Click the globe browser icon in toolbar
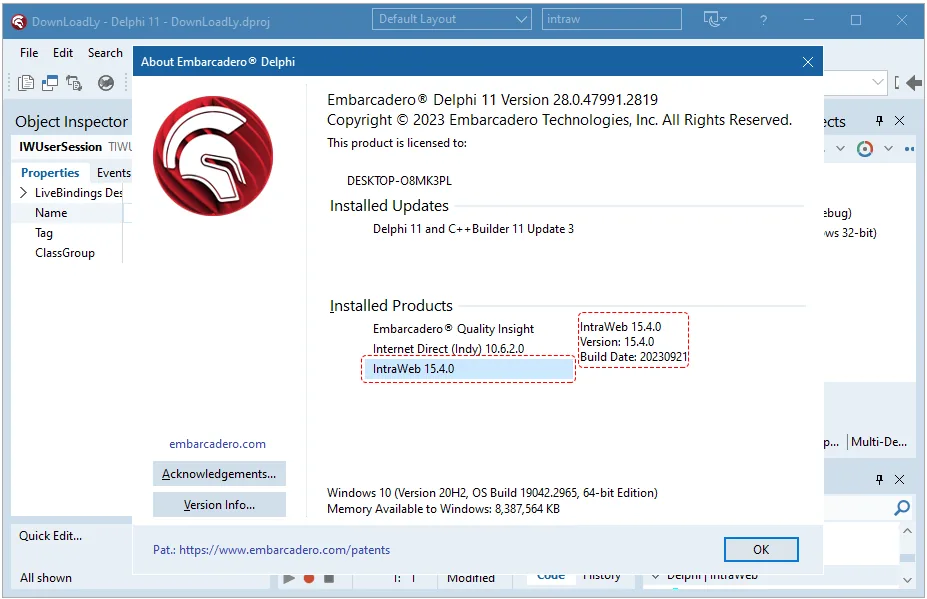 pos(106,83)
